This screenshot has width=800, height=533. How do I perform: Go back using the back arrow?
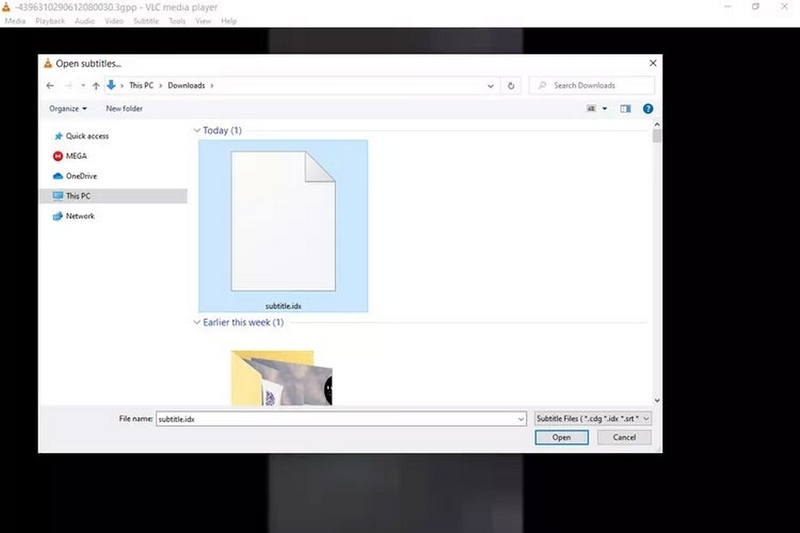50,86
